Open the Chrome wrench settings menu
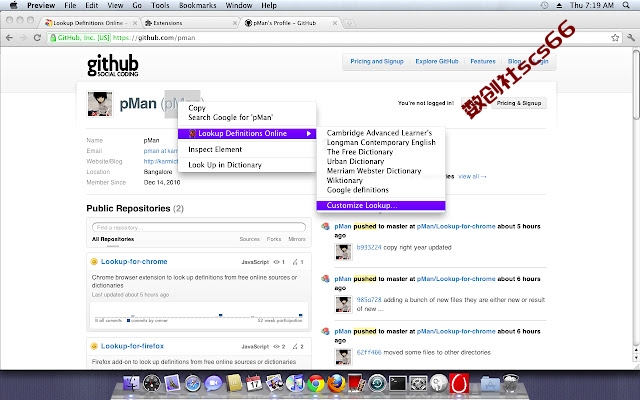 [631, 38]
